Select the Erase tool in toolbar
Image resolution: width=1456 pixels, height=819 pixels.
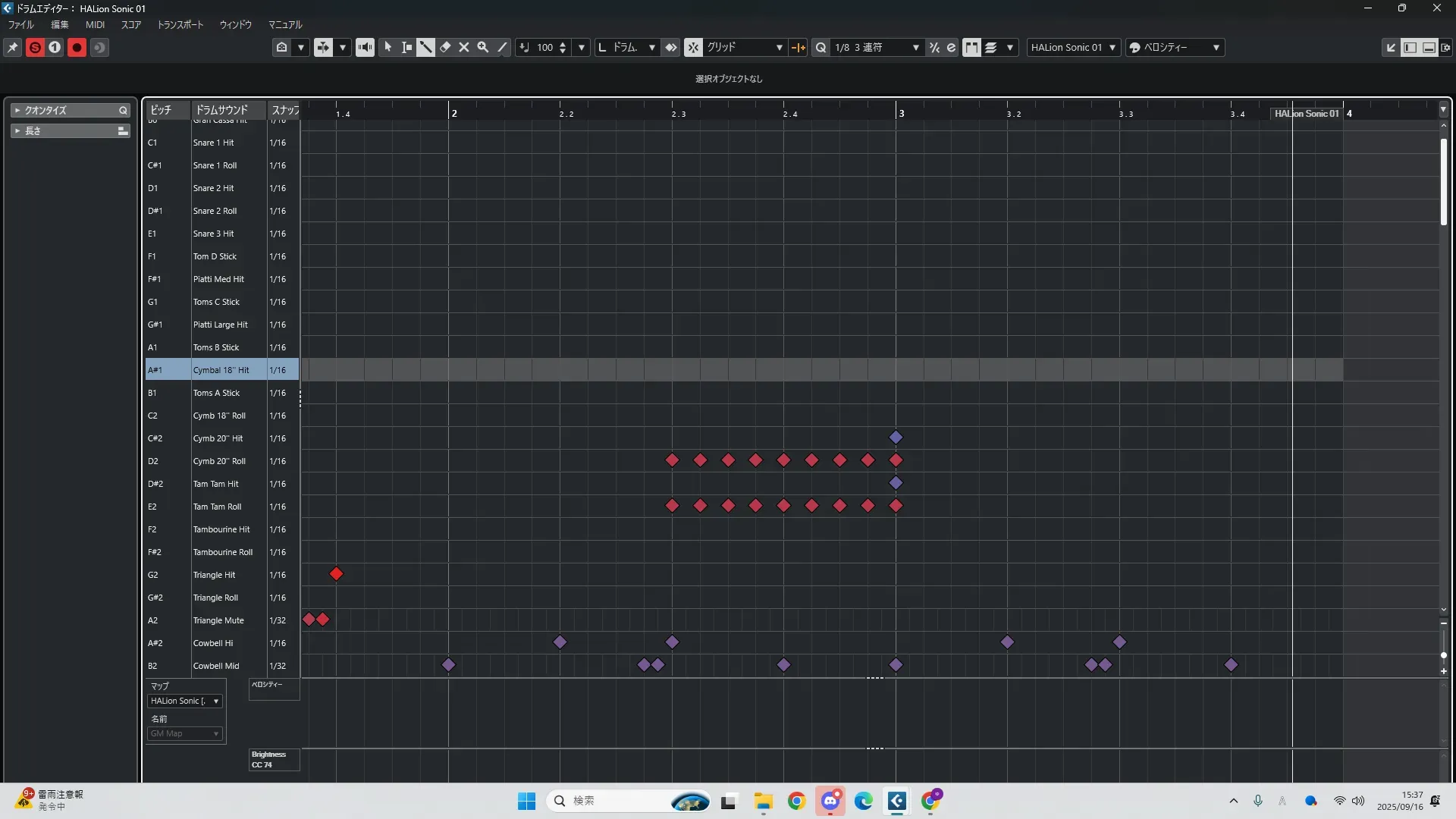pyautogui.click(x=445, y=48)
